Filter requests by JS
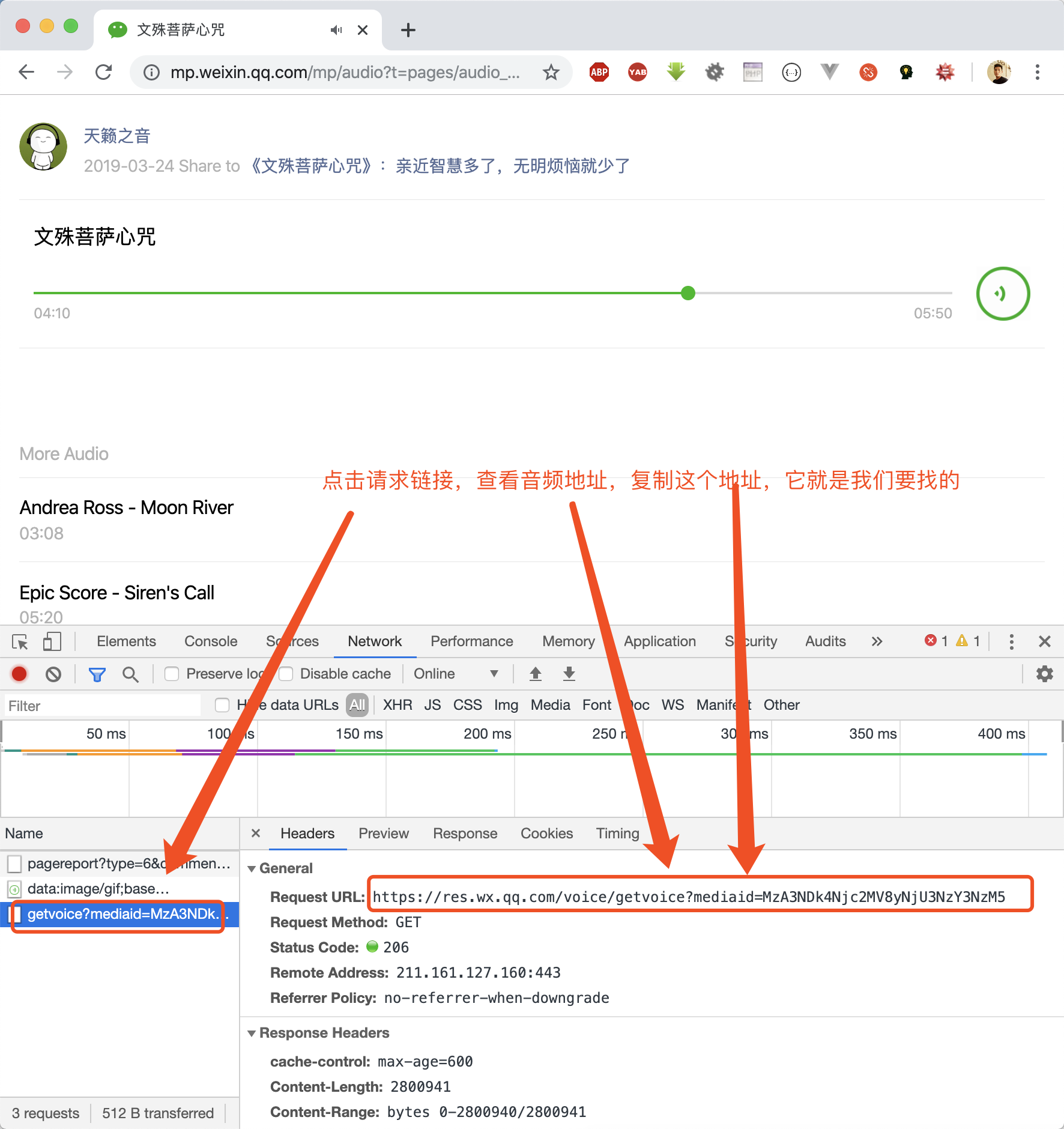Screen dimensions: 1064x1129 tap(432, 705)
